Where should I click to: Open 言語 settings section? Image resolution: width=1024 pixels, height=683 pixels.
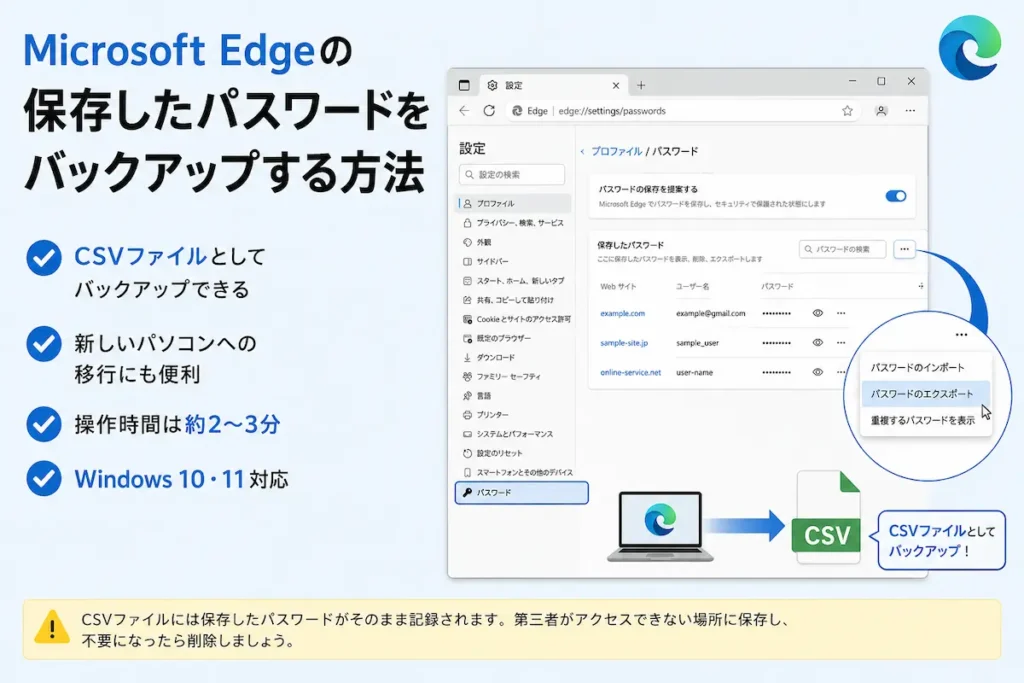[477, 396]
